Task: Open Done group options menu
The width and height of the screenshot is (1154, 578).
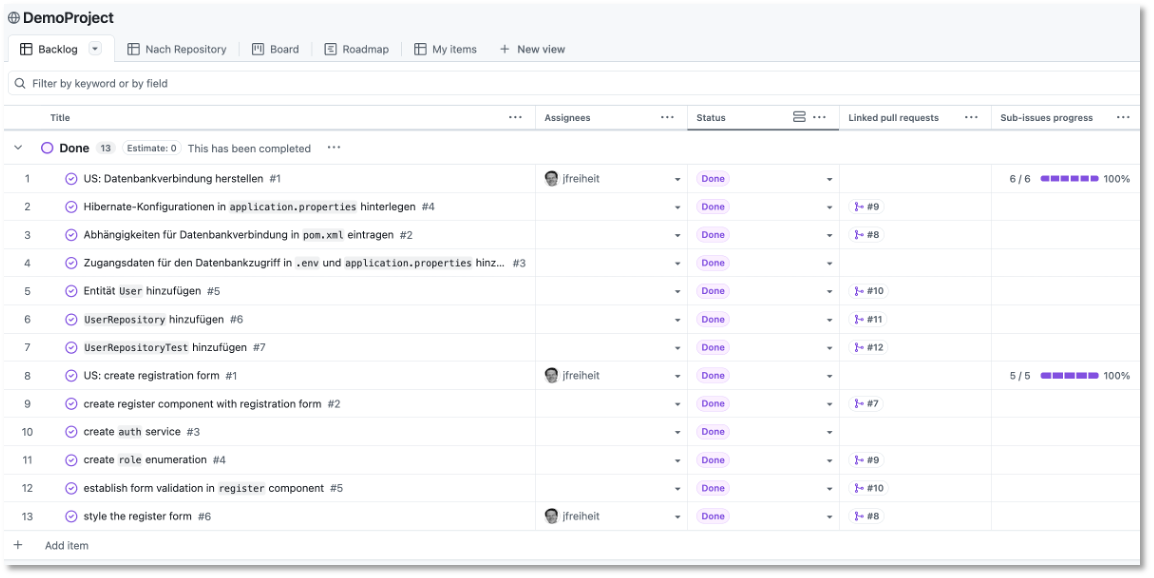Action: 334,148
